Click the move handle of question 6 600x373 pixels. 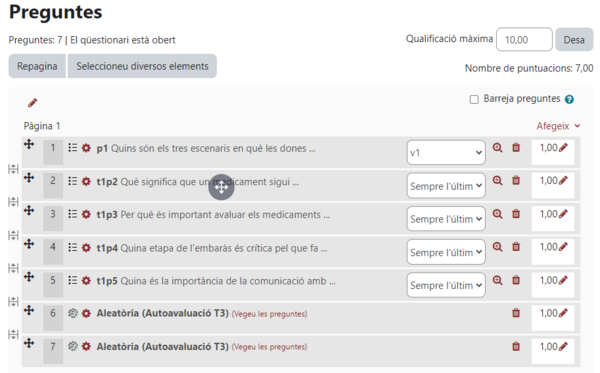click(x=29, y=310)
